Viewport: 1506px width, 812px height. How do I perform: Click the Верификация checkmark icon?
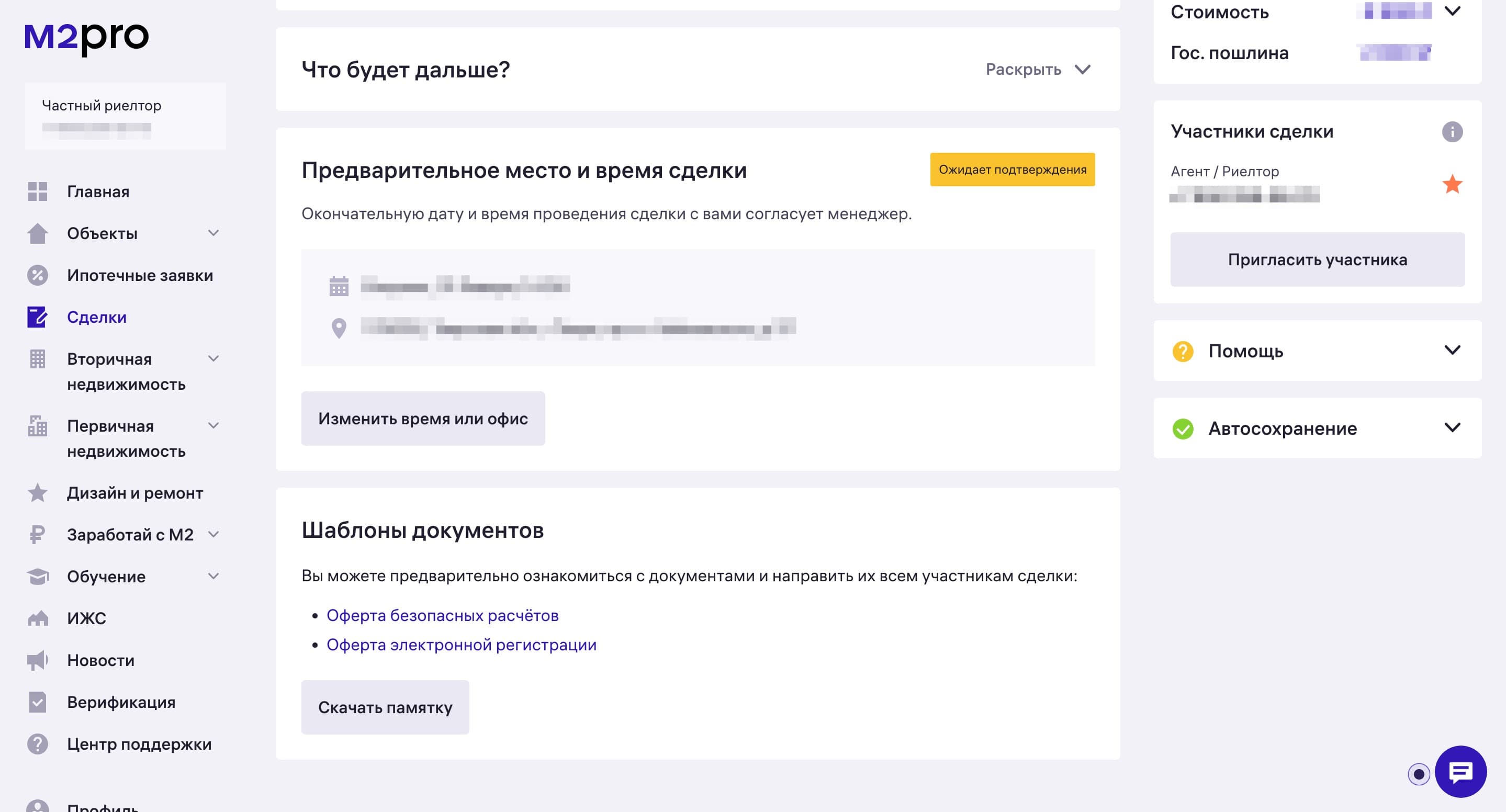point(38,702)
